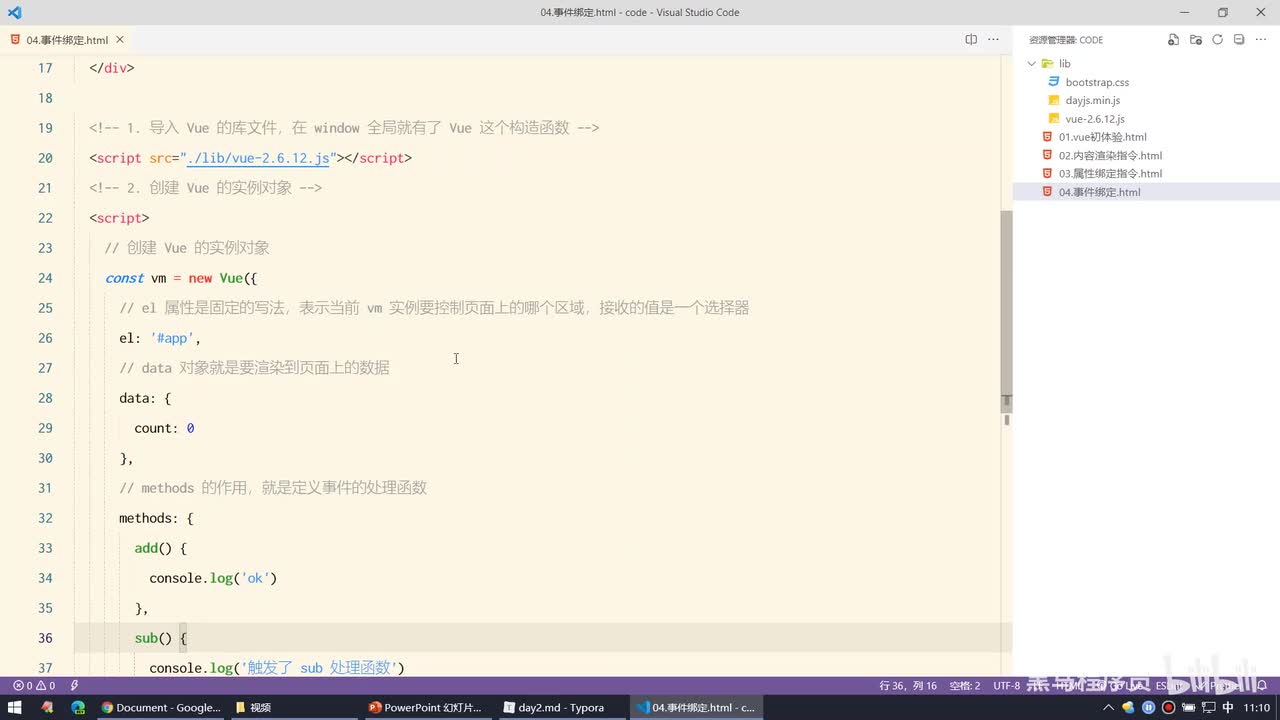Click the lightning bolt status bar icon

tap(74, 686)
